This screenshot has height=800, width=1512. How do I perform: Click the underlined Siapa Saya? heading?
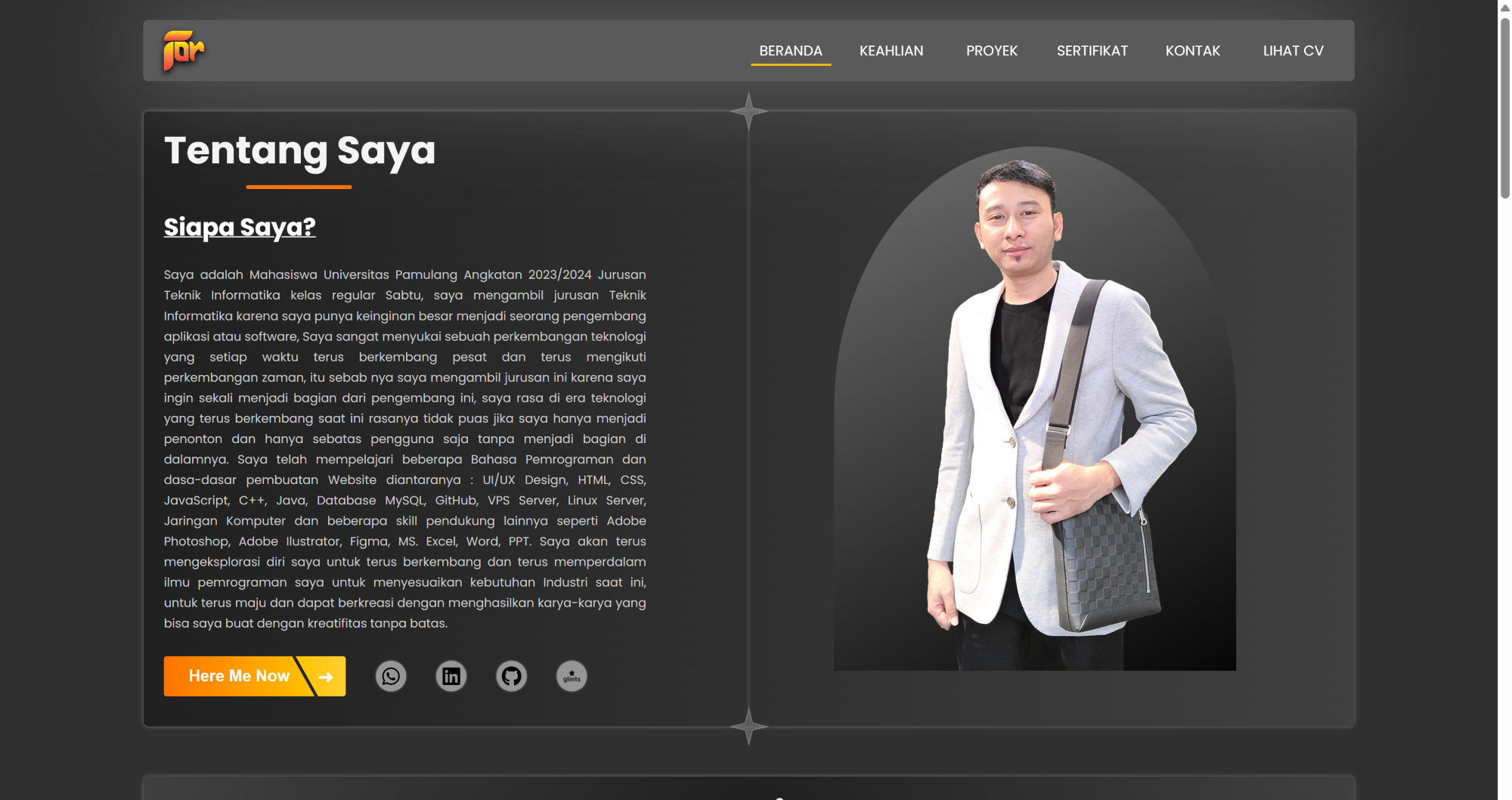[240, 227]
